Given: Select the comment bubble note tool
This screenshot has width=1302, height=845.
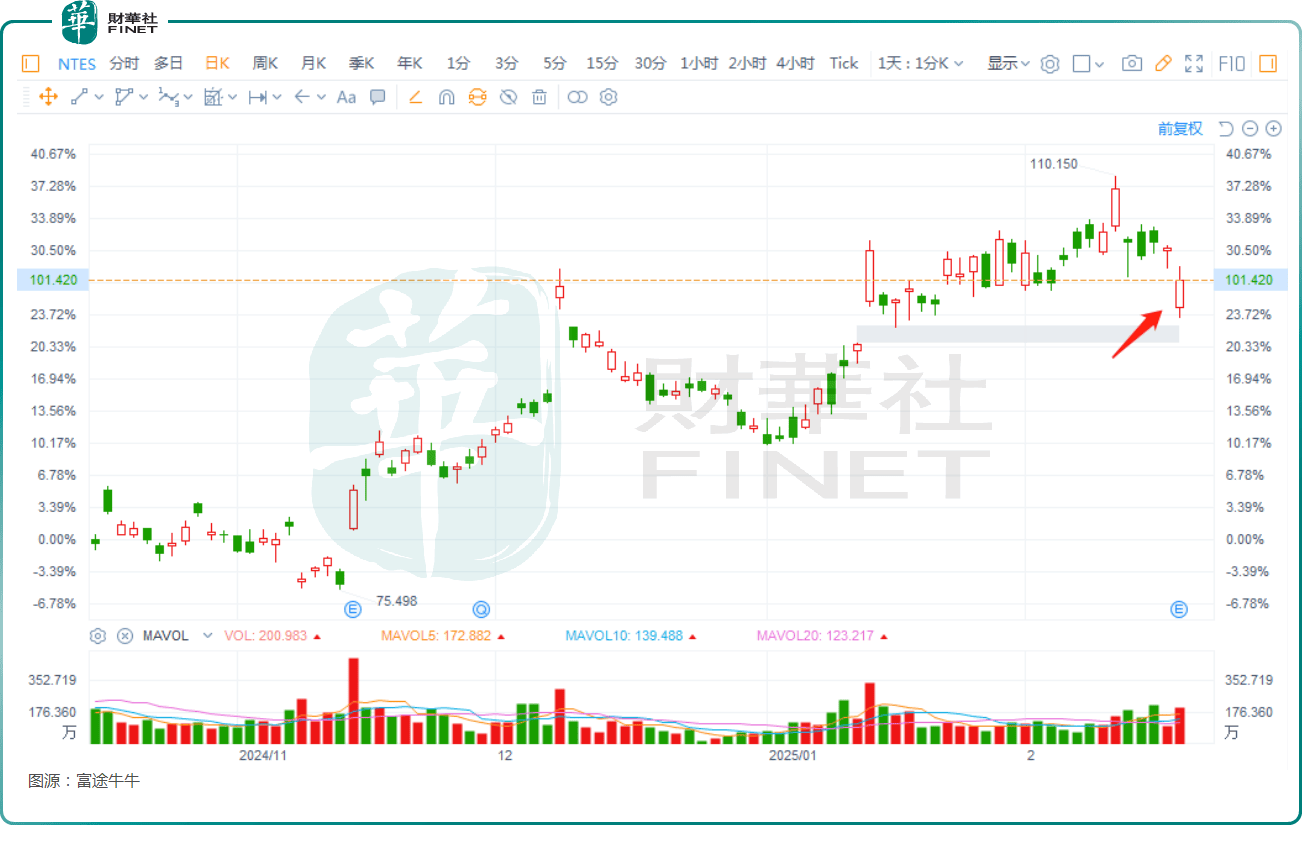Looking at the screenshot, I should click(378, 97).
